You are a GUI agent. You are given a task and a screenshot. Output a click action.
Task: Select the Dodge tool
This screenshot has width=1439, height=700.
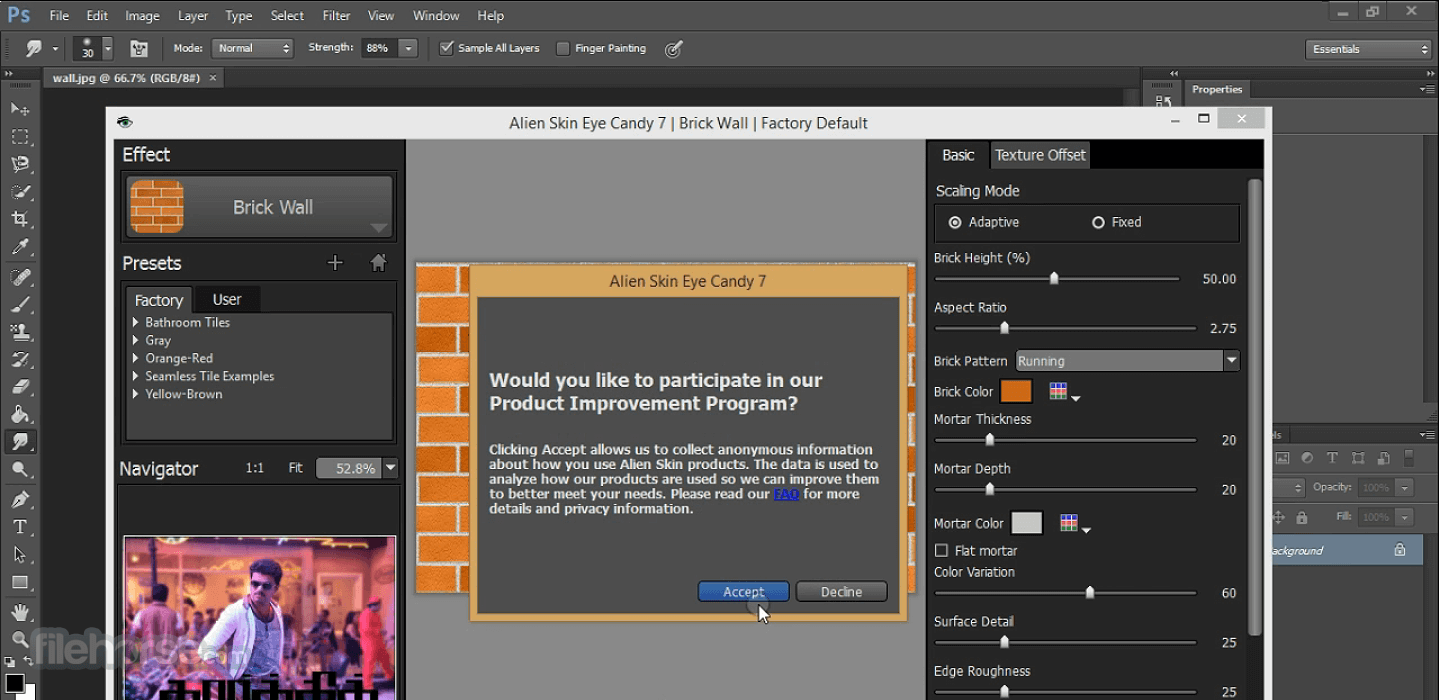point(20,469)
